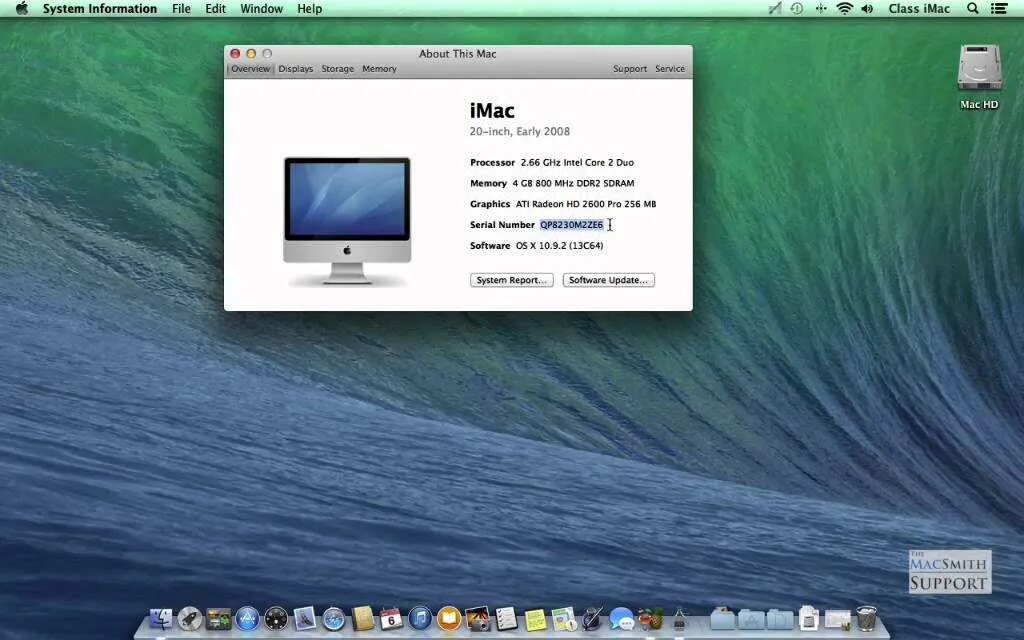Open Messages from the Dock

622,618
